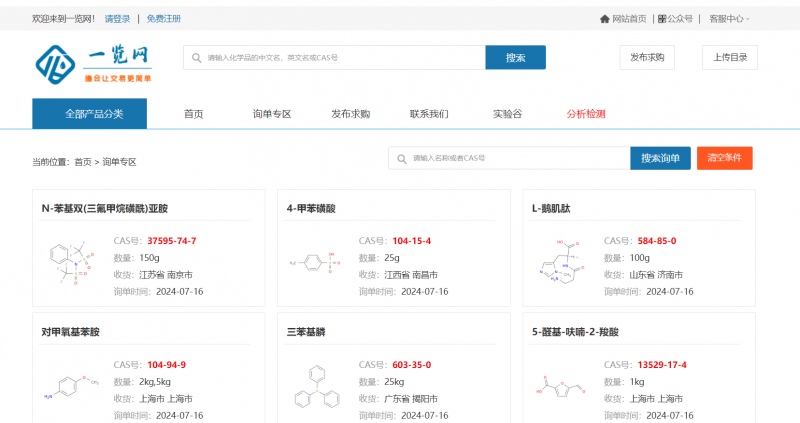Click the 山东省 济南市 delivery location

point(656,275)
